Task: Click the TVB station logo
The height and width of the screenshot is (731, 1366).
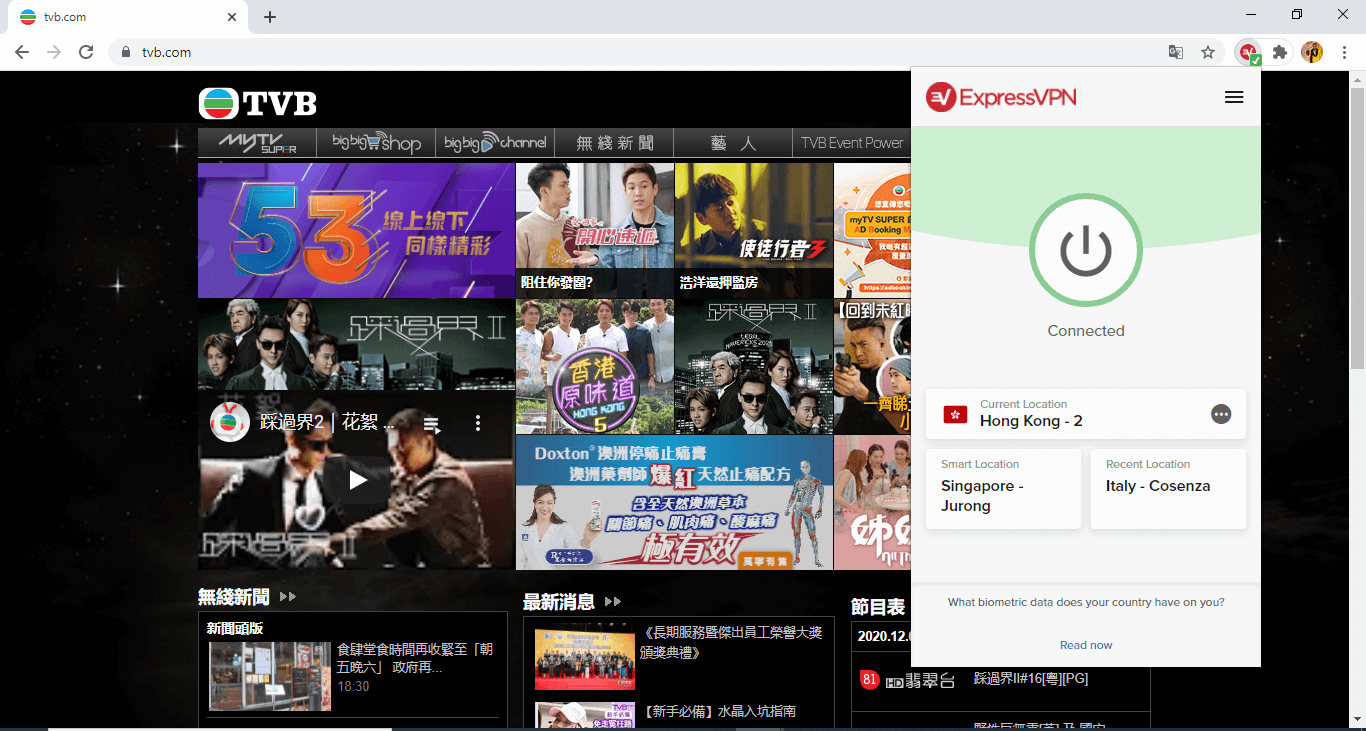Action: 257,102
